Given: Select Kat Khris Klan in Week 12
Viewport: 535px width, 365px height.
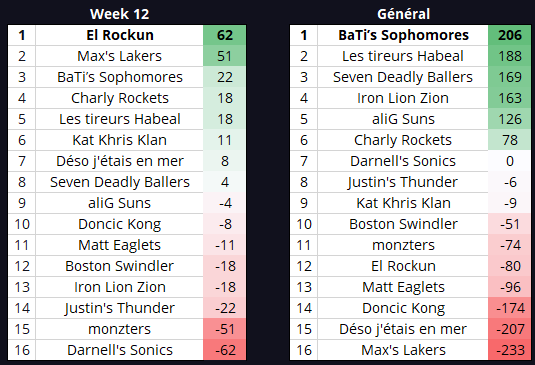Looking at the screenshot, I should [119, 140].
